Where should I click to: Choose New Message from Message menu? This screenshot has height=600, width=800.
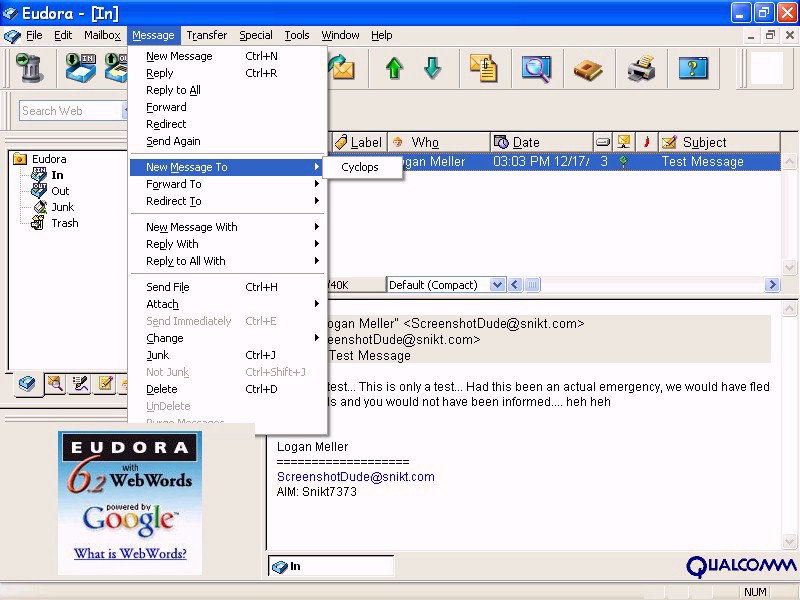click(228, 56)
